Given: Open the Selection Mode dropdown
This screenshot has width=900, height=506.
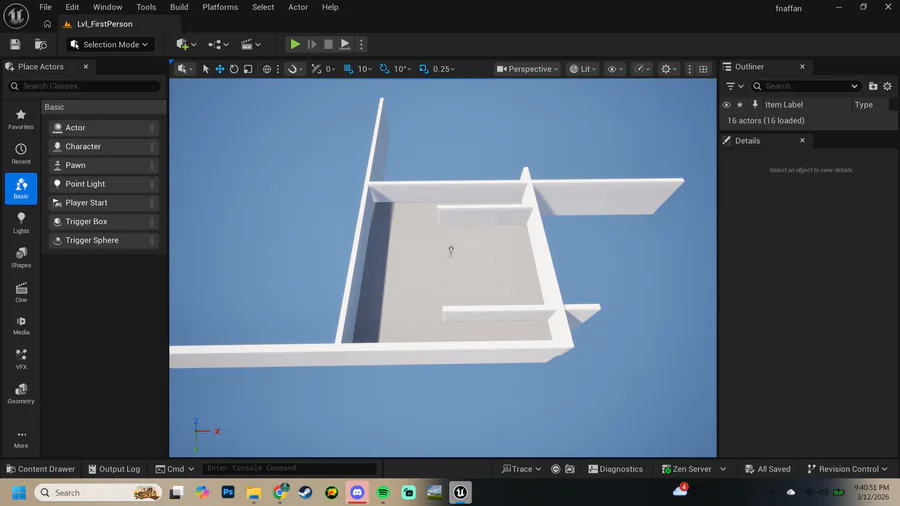Looking at the screenshot, I should 109,44.
